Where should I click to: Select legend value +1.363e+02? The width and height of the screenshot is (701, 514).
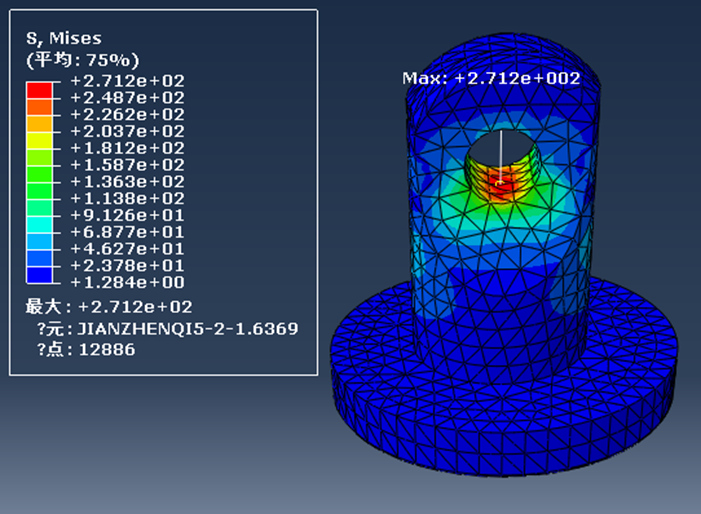coord(127,181)
